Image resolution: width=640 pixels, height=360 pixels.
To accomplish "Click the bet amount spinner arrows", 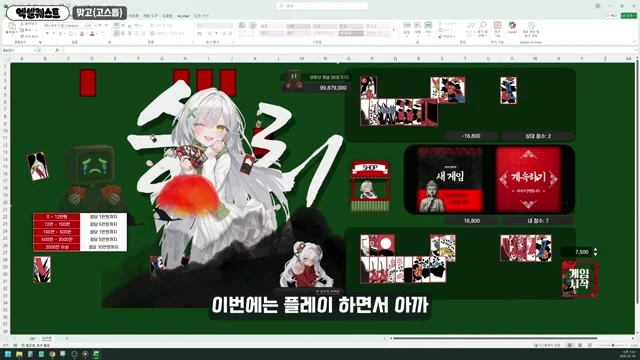I will 595,252.
